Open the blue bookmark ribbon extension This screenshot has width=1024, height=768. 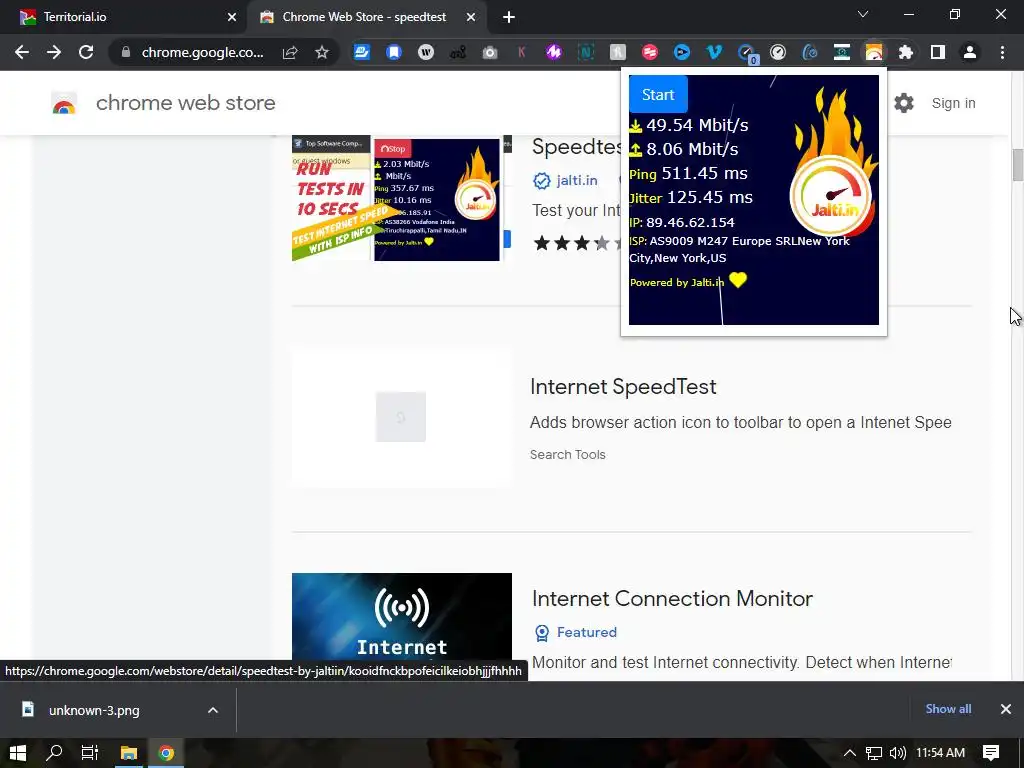tap(394, 52)
